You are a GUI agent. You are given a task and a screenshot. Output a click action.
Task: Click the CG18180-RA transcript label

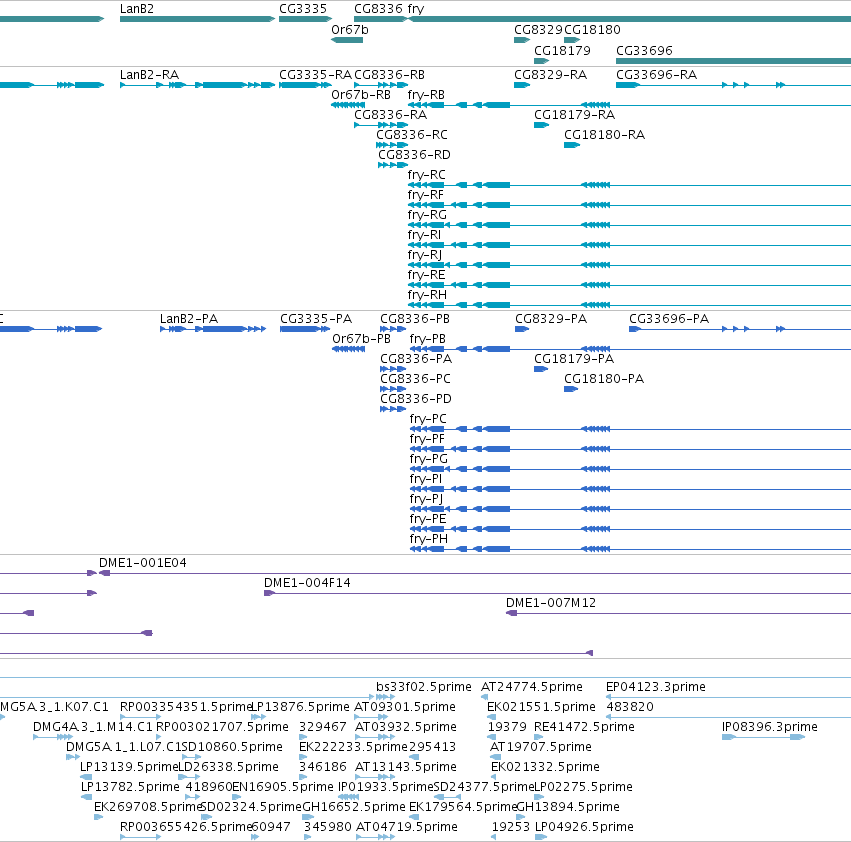tap(604, 135)
